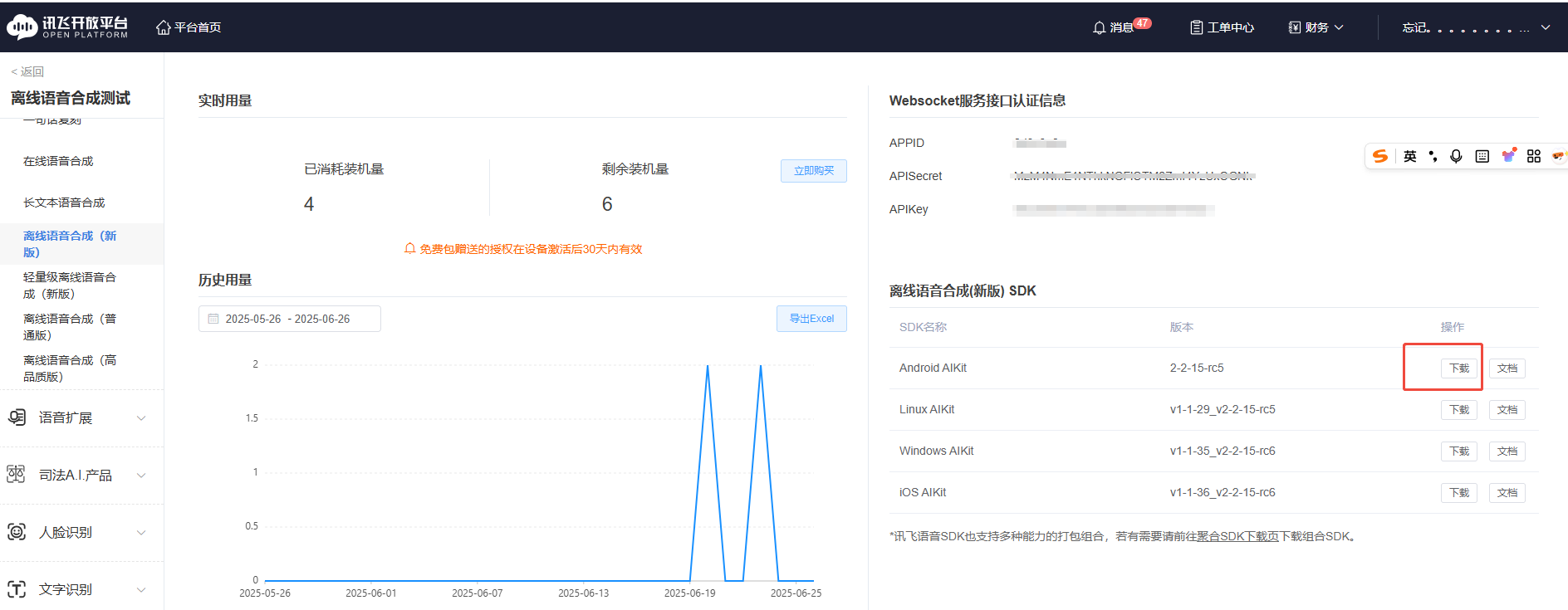Click version 2-2-15-rc5 cell
The image size is (1568, 610).
tap(1197, 368)
